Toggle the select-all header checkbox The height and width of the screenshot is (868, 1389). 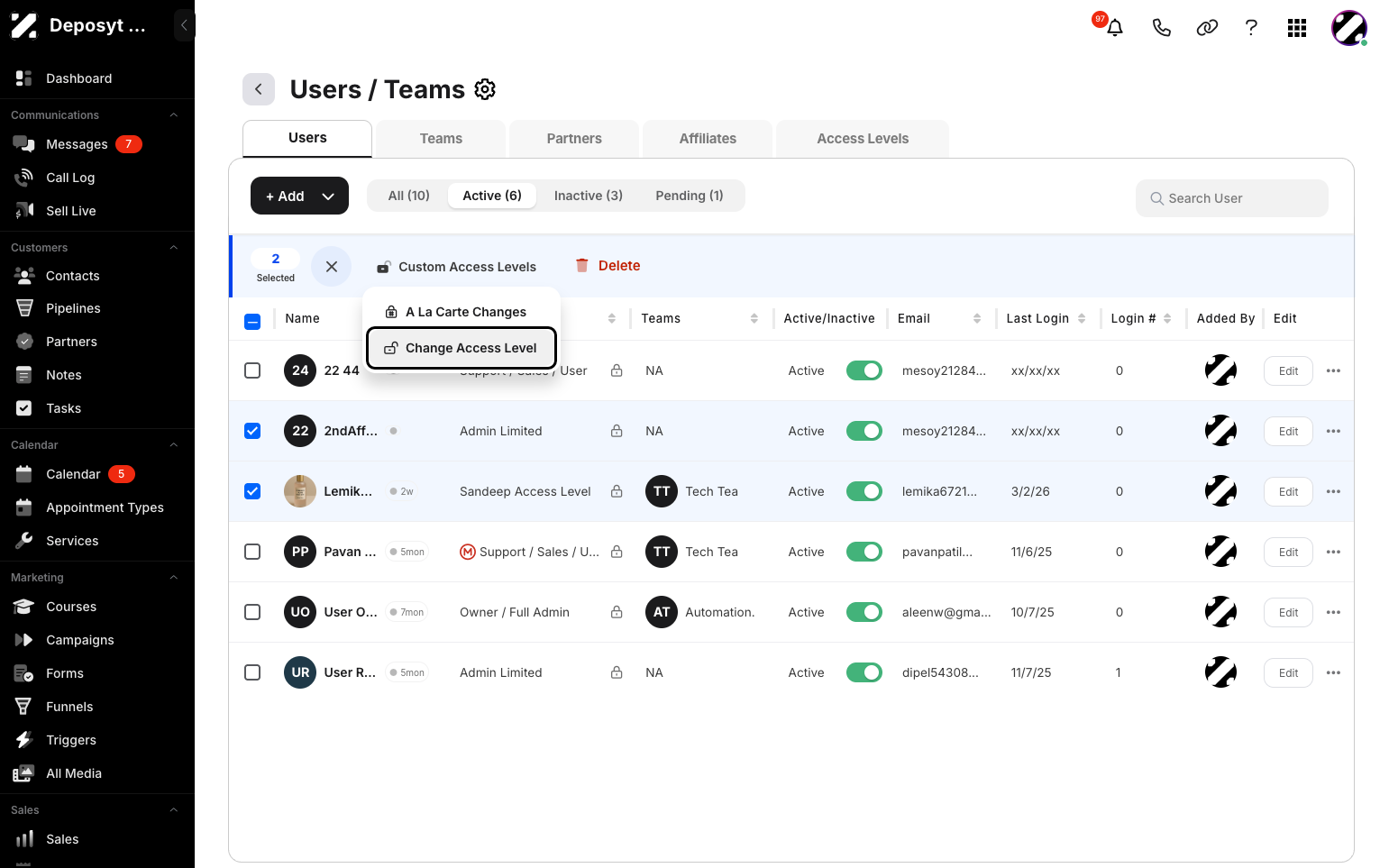pos(252,321)
